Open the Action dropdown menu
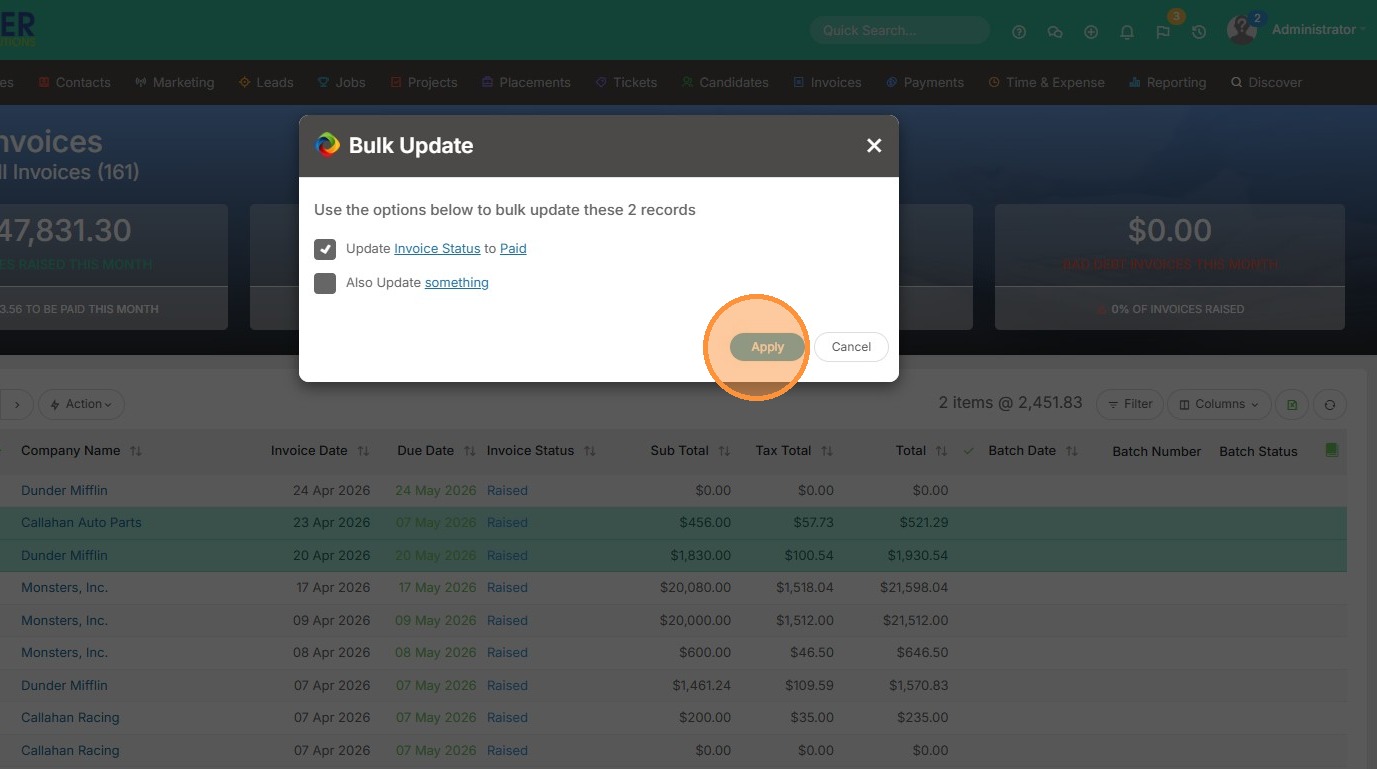1377x769 pixels. [82, 404]
